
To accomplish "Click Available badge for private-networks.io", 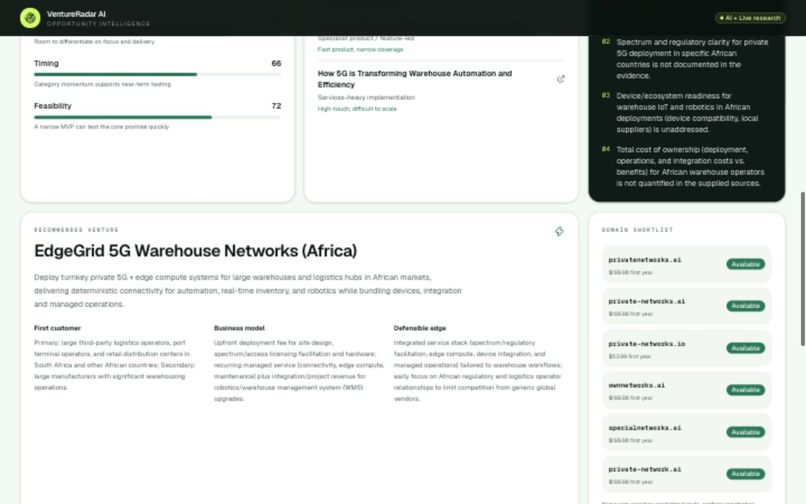I will (745, 348).
